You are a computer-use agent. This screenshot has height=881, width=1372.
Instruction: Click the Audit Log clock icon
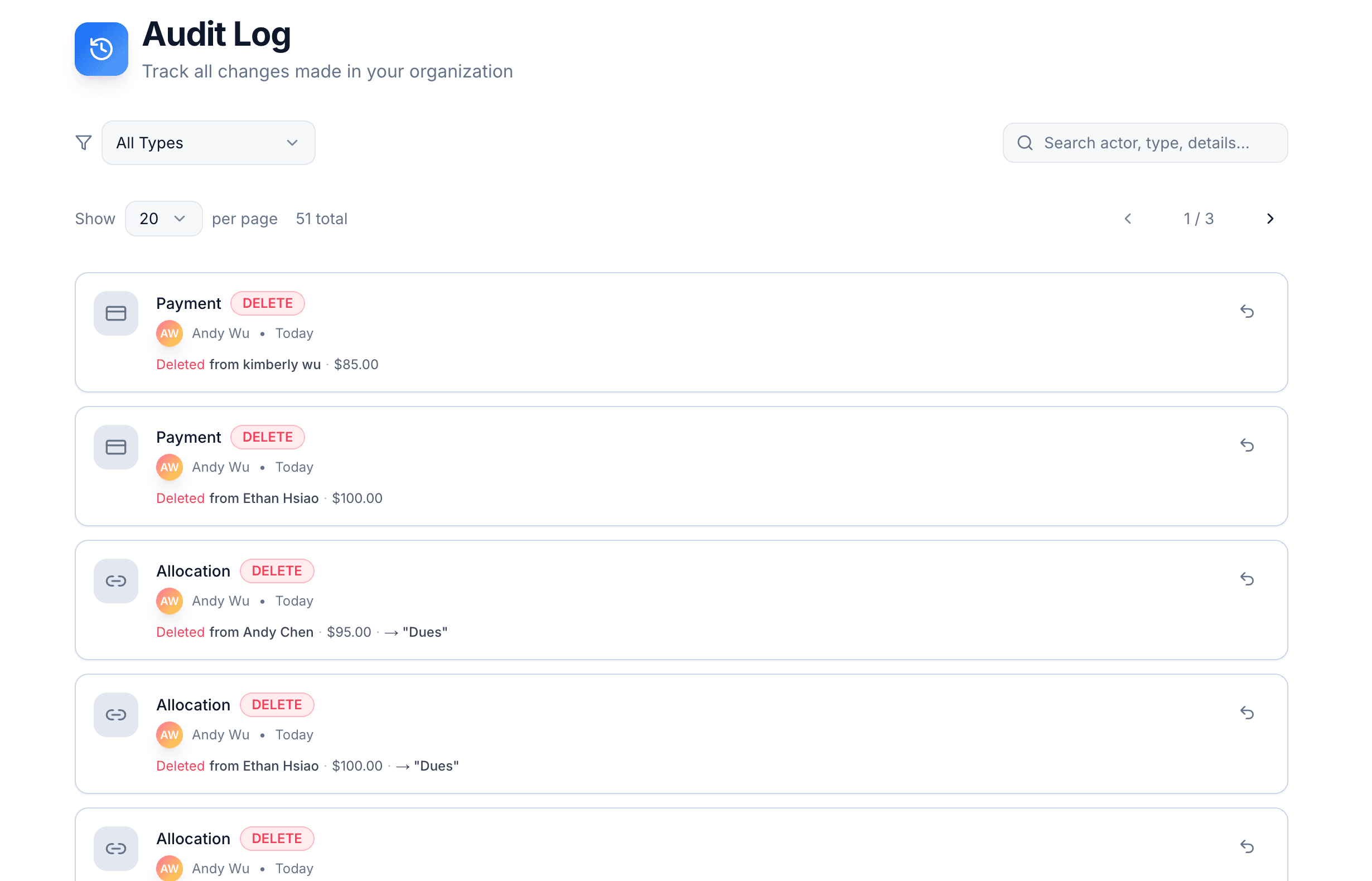(x=101, y=49)
